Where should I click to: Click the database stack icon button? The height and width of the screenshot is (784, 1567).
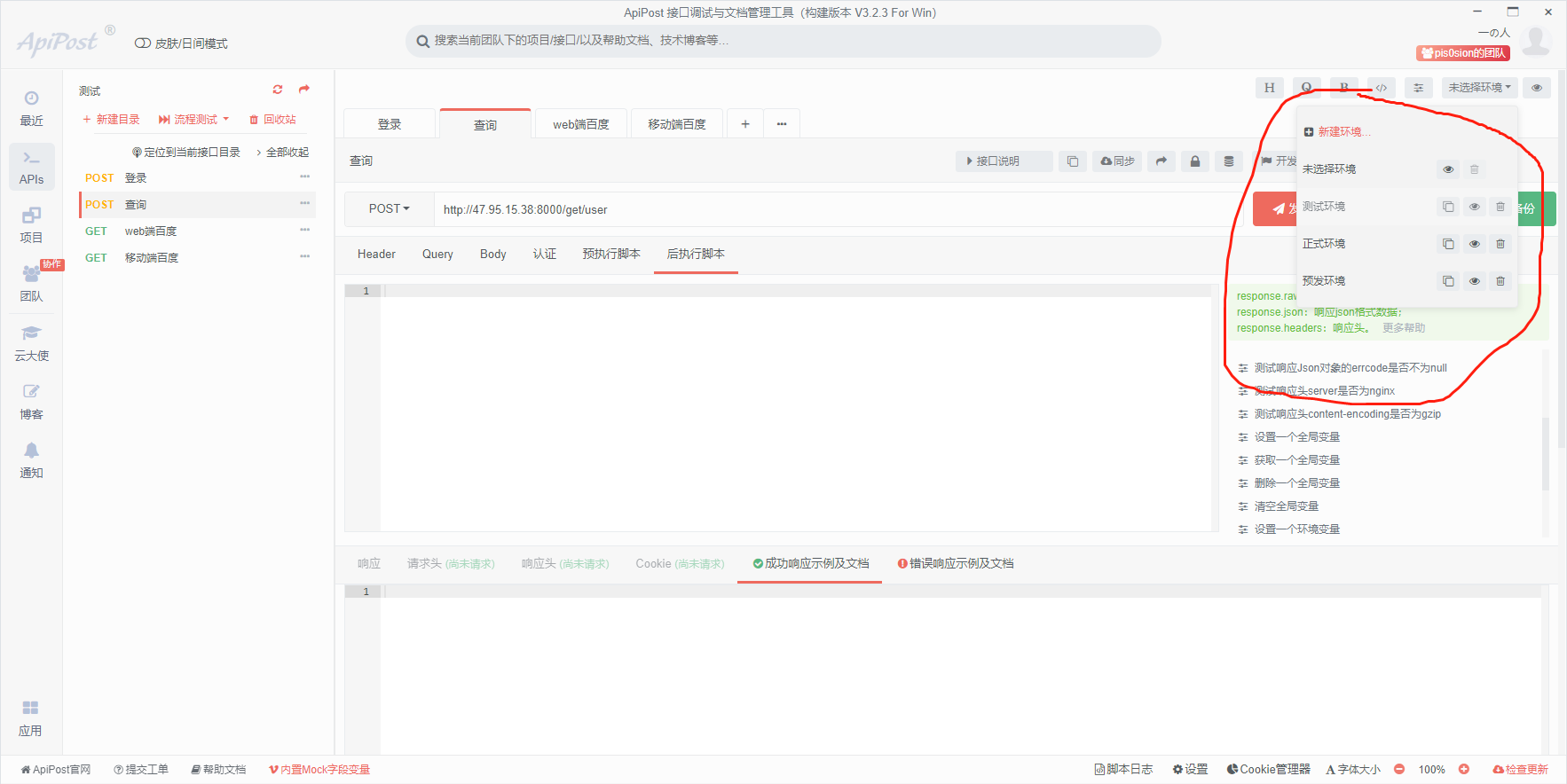1229,161
